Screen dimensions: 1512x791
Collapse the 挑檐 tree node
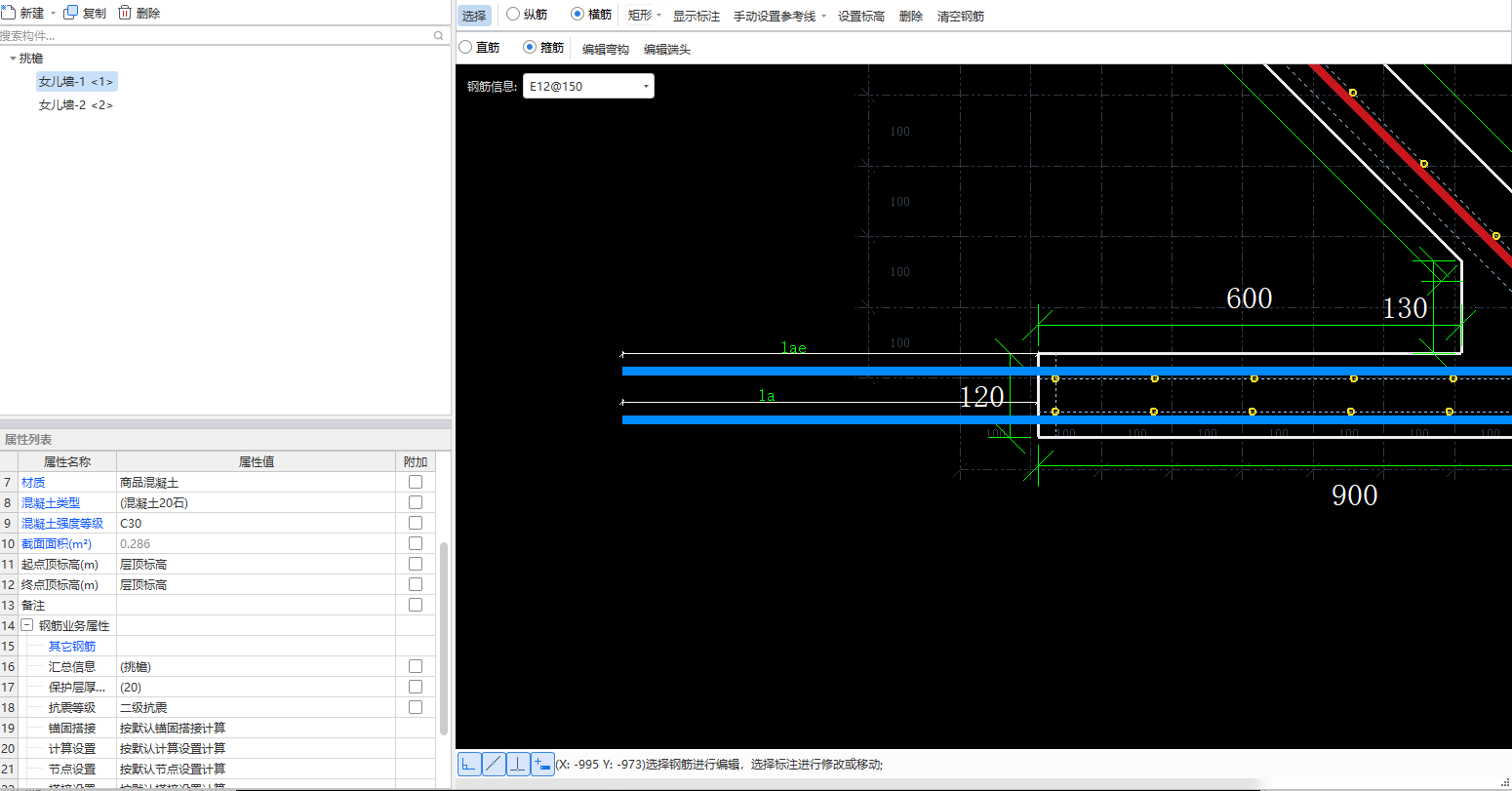tap(13, 59)
